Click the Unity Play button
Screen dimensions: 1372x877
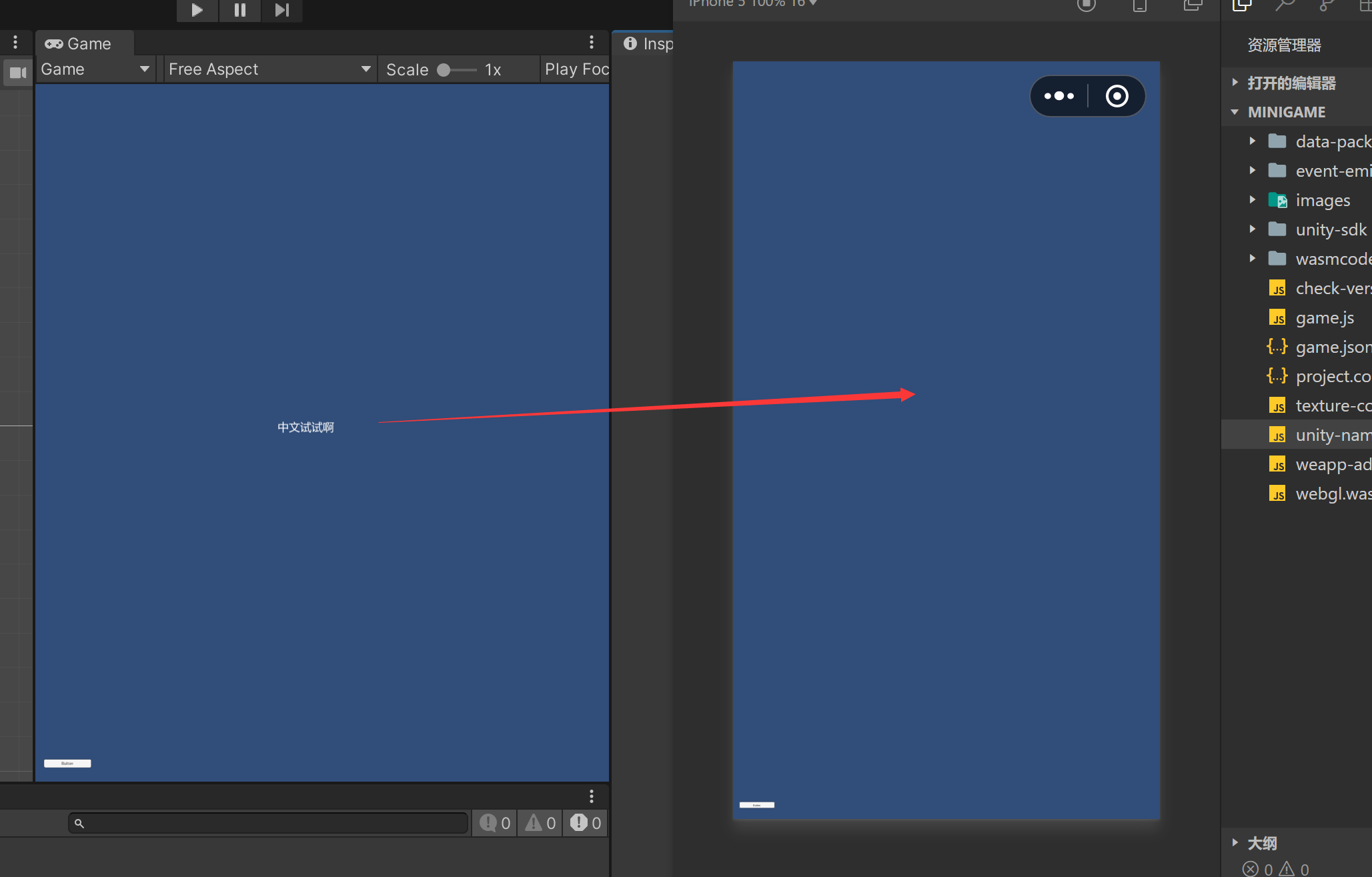pyautogui.click(x=197, y=10)
